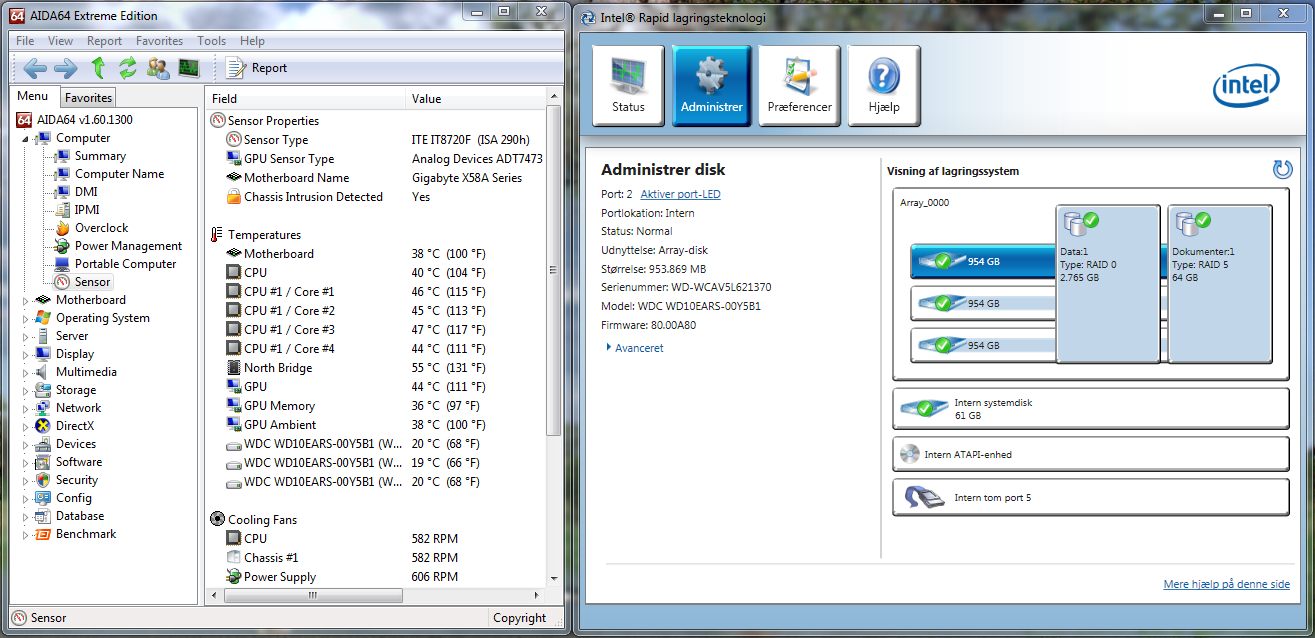Select DMI in AIDA64 tree
This screenshot has height=638, width=1315.
click(86, 192)
